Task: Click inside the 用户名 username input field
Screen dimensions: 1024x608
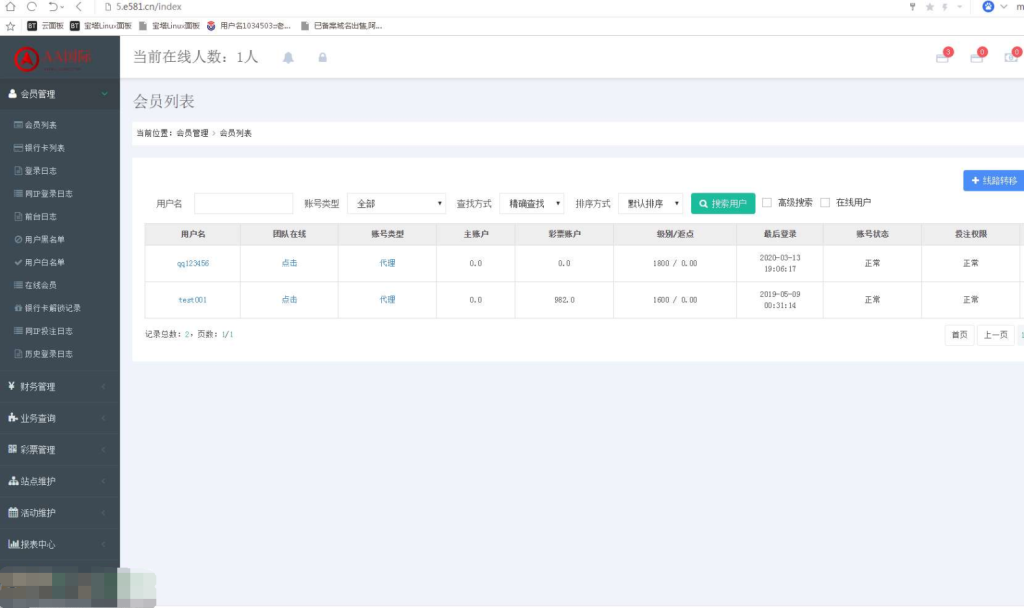Action: 244,203
